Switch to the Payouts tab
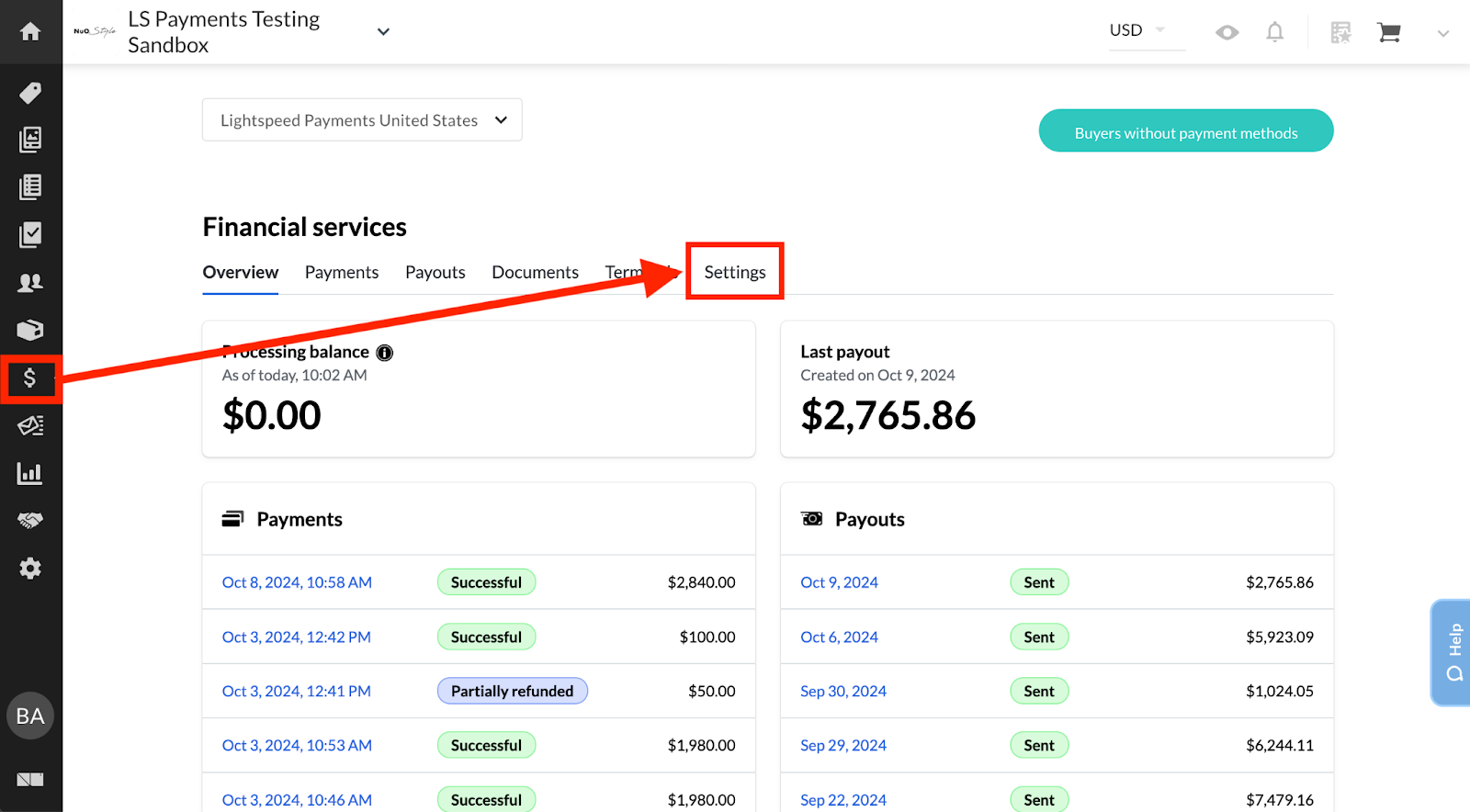This screenshot has width=1470, height=812. pos(435,273)
